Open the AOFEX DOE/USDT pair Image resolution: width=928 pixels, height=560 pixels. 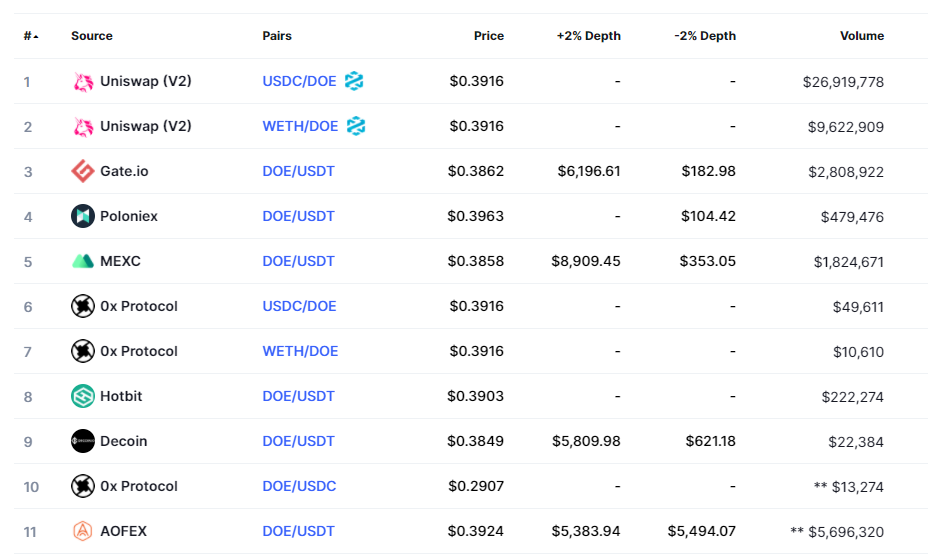[298, 531]
